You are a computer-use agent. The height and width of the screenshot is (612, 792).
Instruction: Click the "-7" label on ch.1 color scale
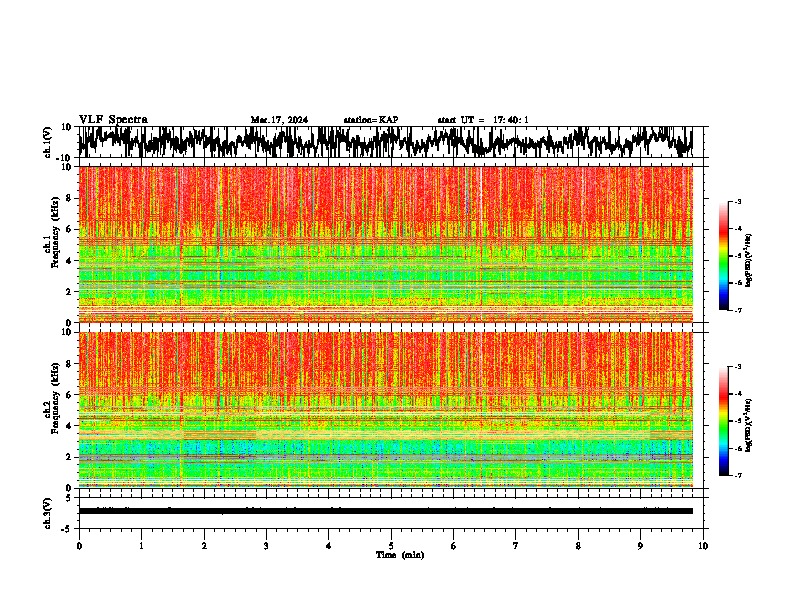coord(737,310)
